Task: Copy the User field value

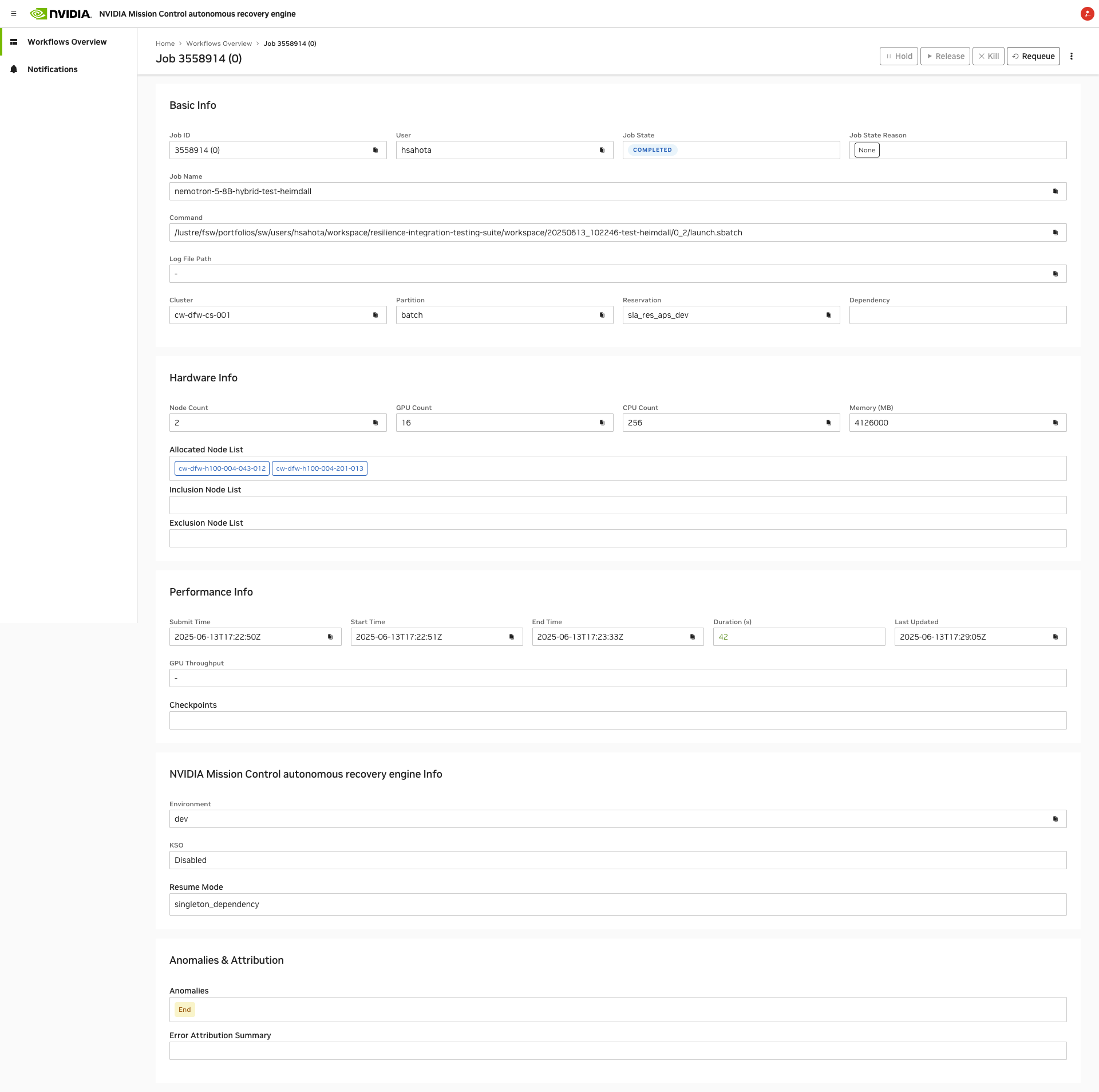Action: point(602,150)
